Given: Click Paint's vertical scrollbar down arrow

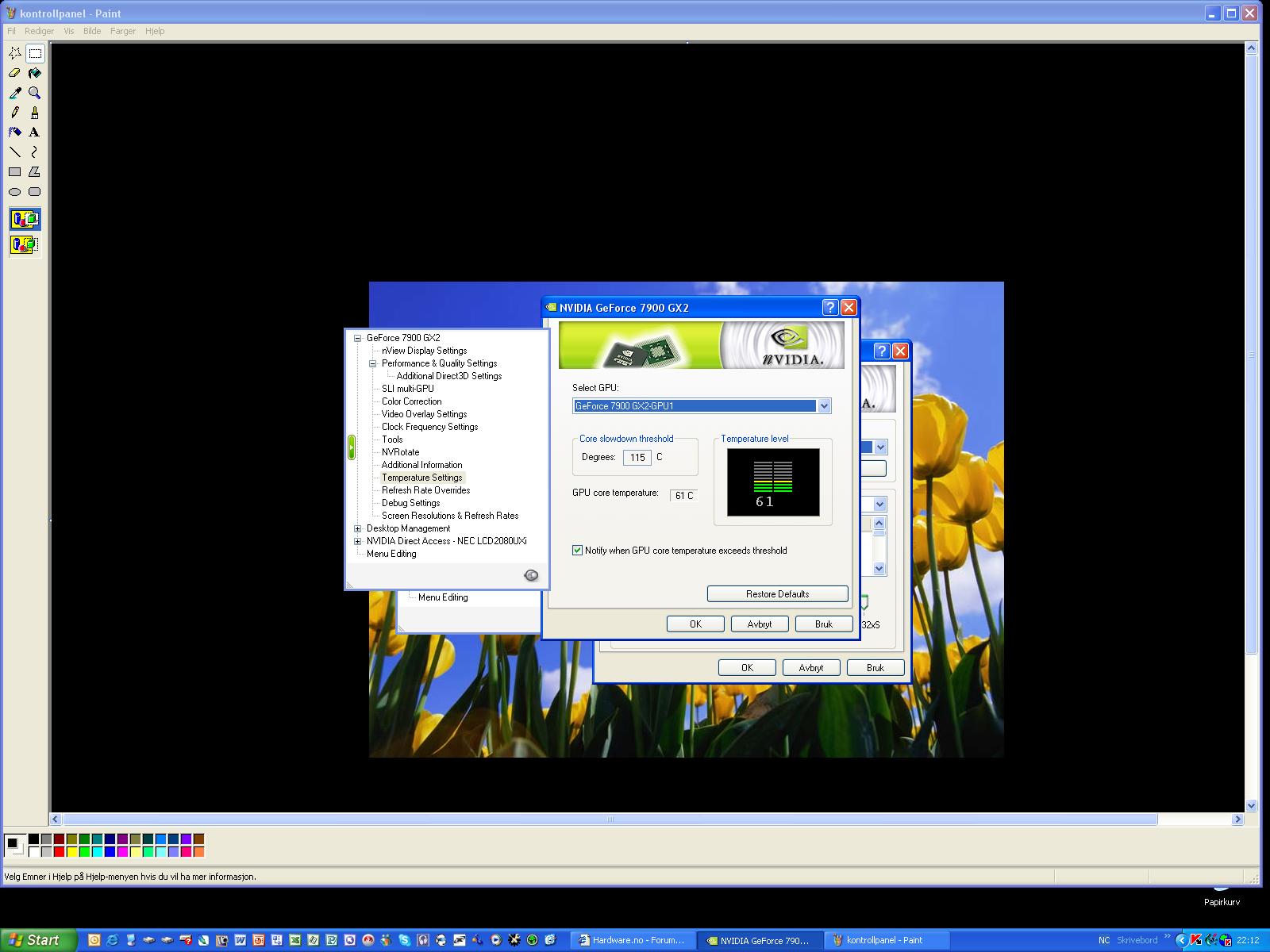Looking at the screenshot, I should 1252,806.
